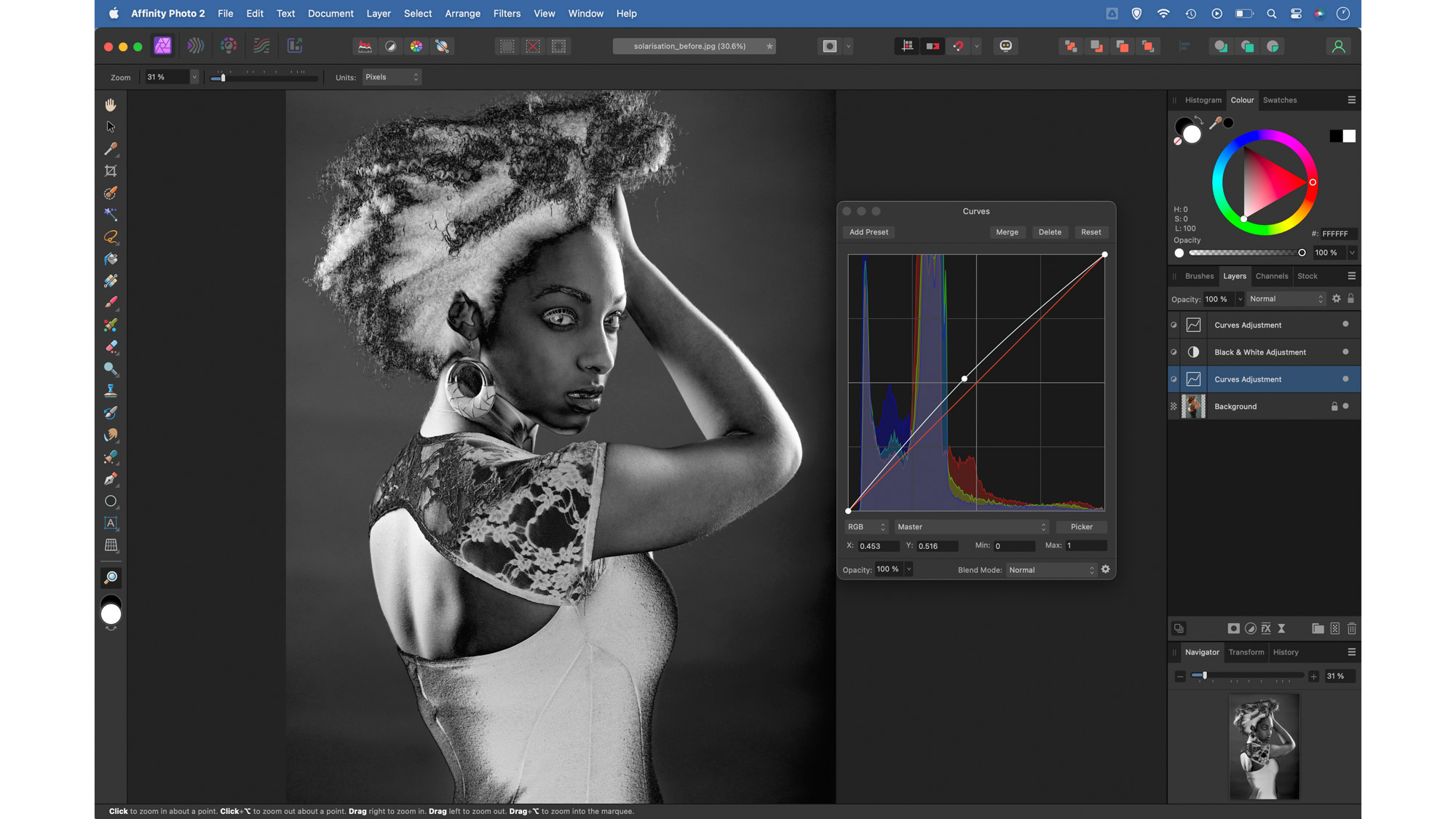Image resolution: width=1456 pixels, height=819 pixels.
Task: Apply Auto Contrast from toolbar
Action: (391, 46)
